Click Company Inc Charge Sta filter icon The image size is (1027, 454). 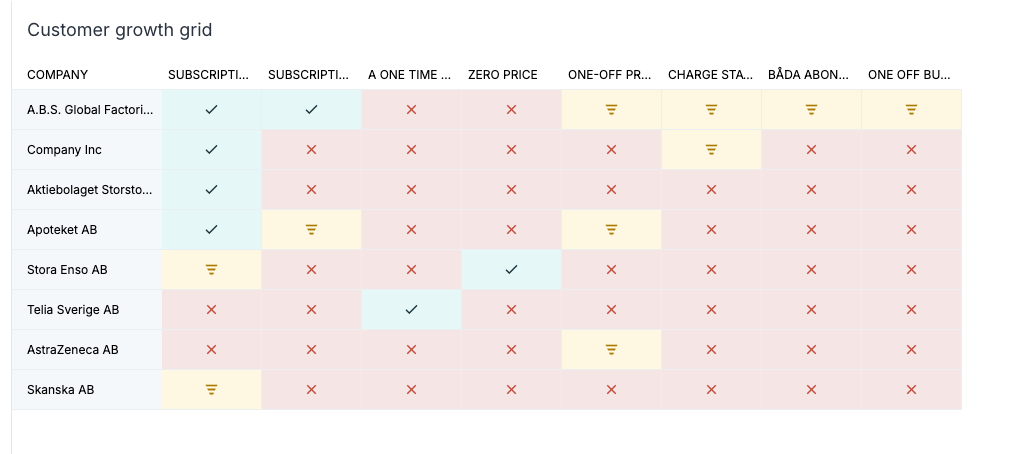click(x=711, y=150)
